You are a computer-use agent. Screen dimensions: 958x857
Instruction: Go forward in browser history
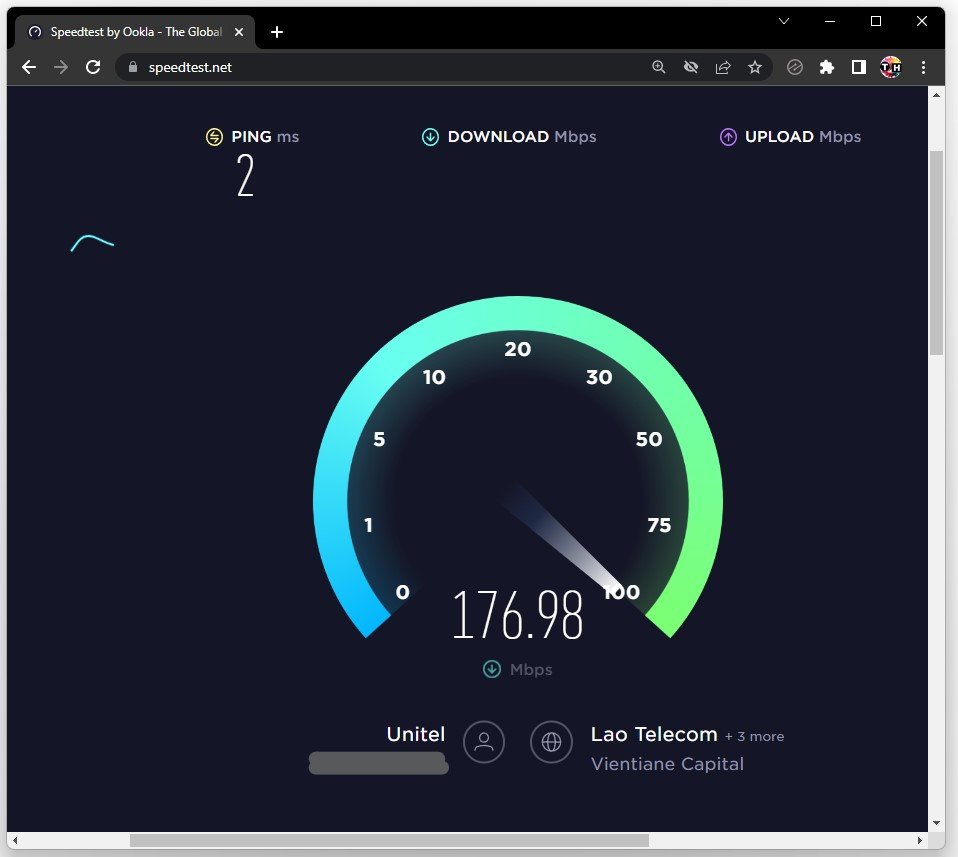[x=60, y=67]
